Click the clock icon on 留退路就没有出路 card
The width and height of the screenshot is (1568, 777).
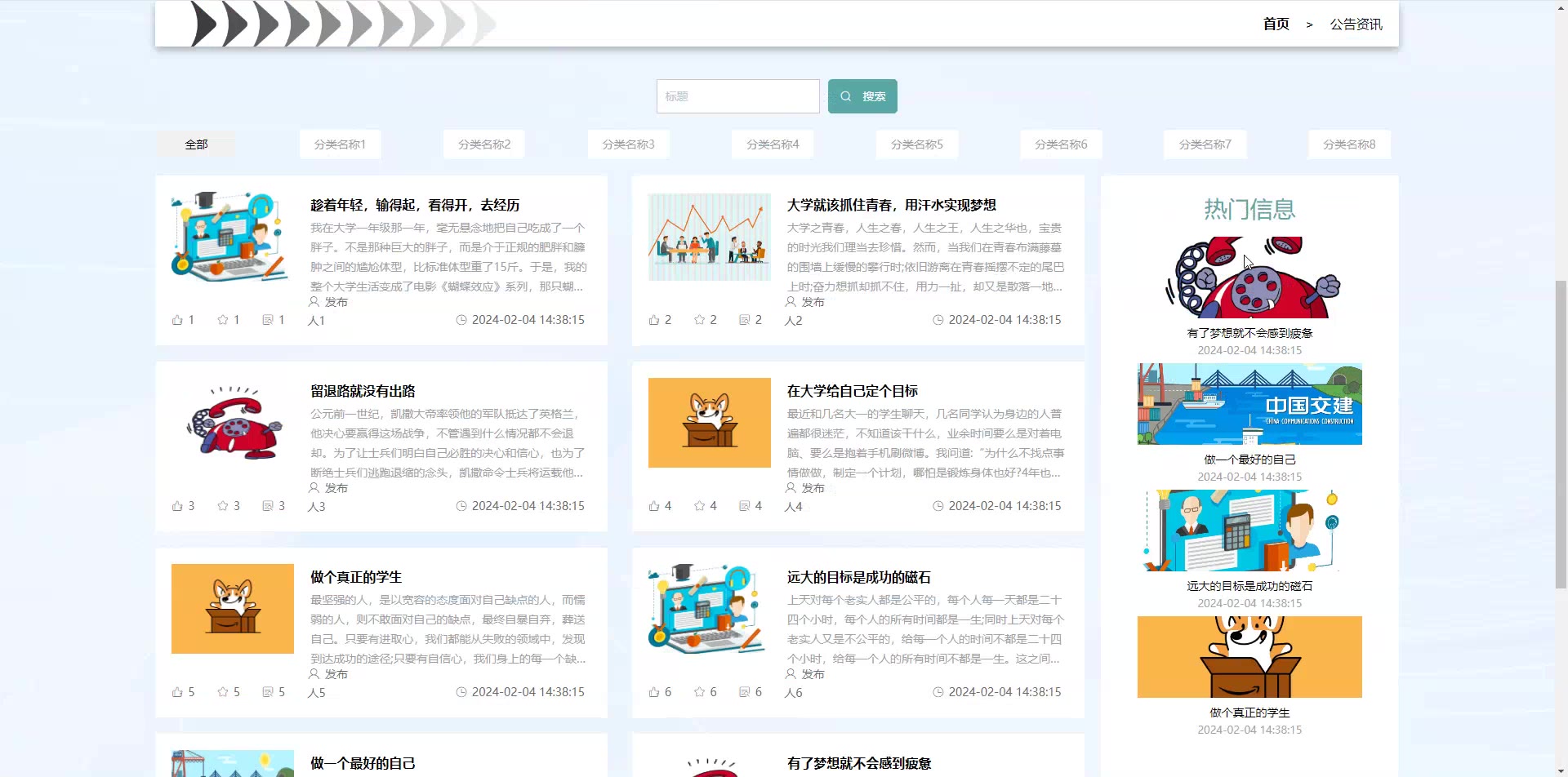[461, 506]
